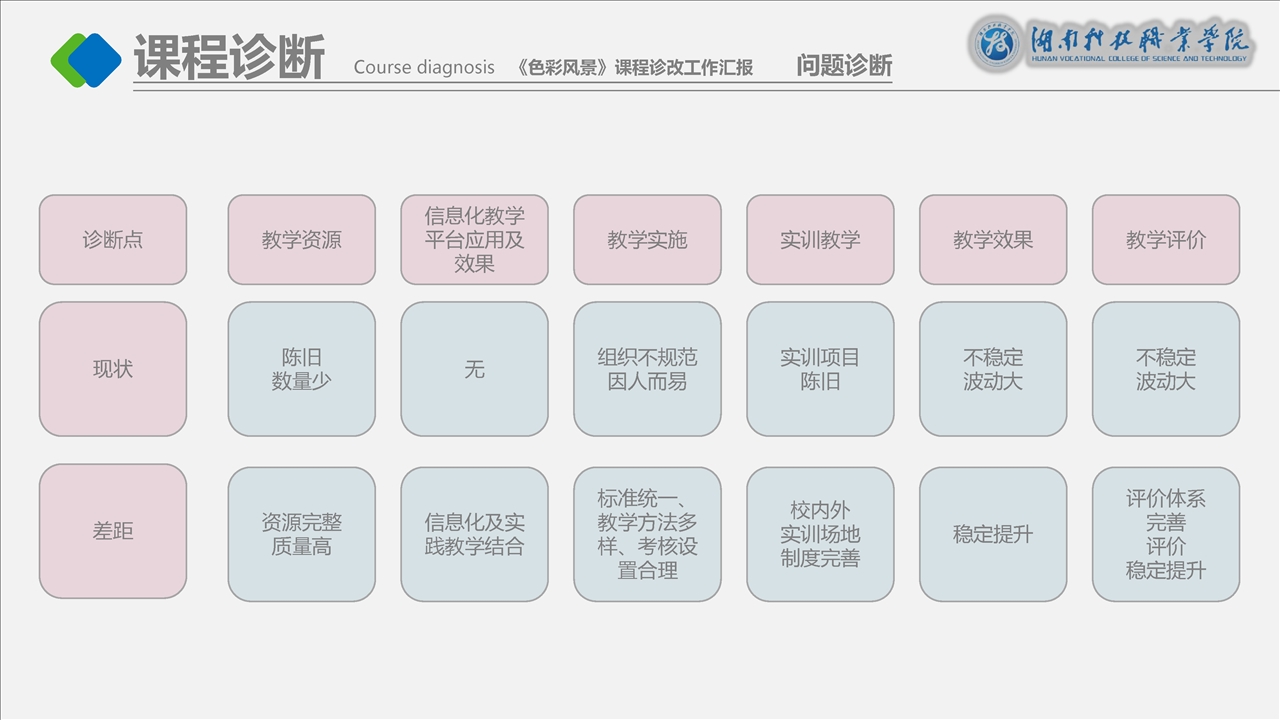
Task: Select the 现状 row header box
Action: 113,369
